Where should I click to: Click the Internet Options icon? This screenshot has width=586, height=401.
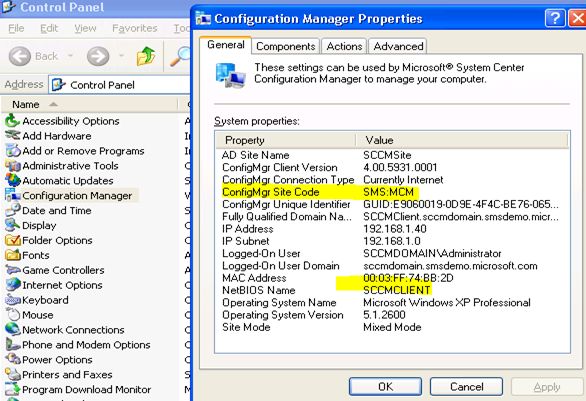12,285
